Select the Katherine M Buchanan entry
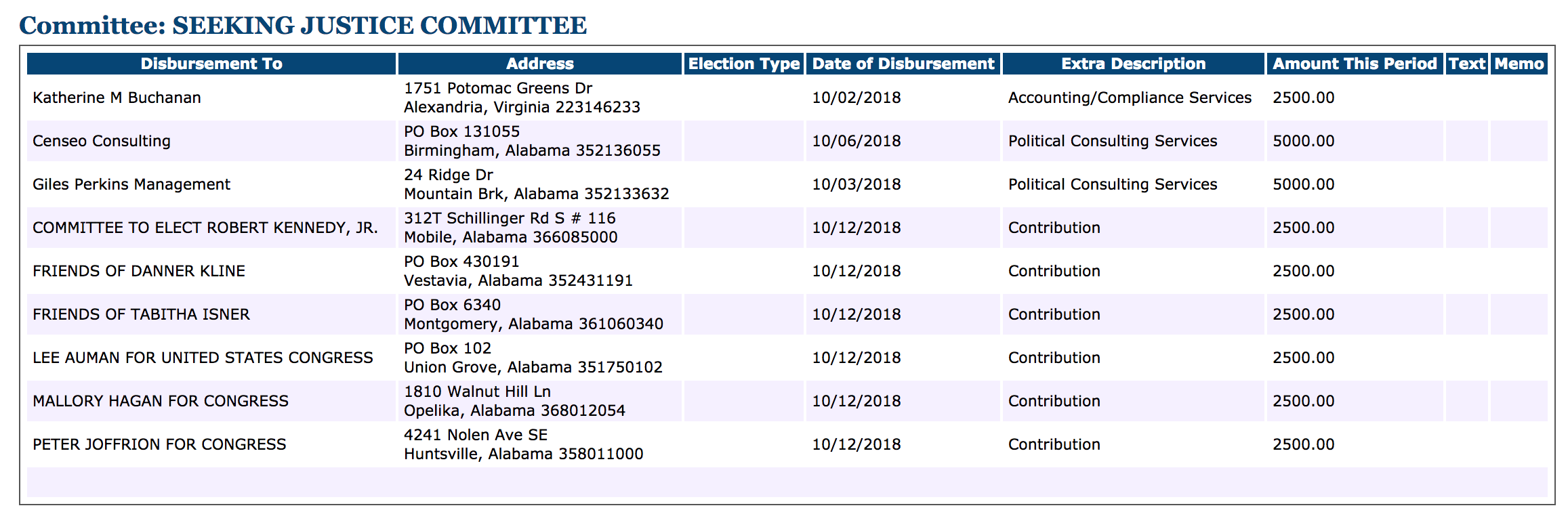 (x=117, y=98)
